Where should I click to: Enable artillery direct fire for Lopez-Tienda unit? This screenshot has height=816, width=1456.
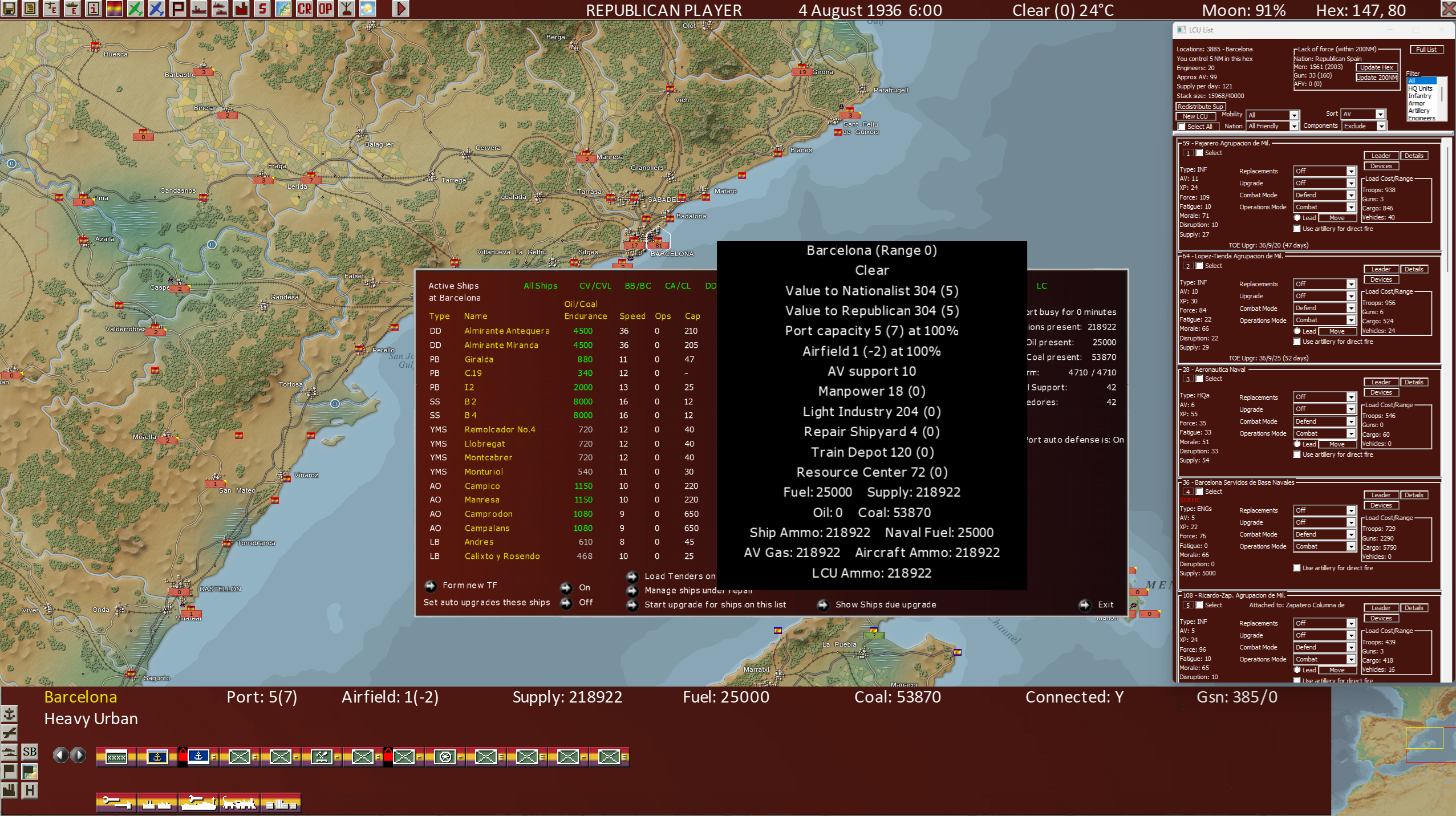click(x=1297, y=342)
